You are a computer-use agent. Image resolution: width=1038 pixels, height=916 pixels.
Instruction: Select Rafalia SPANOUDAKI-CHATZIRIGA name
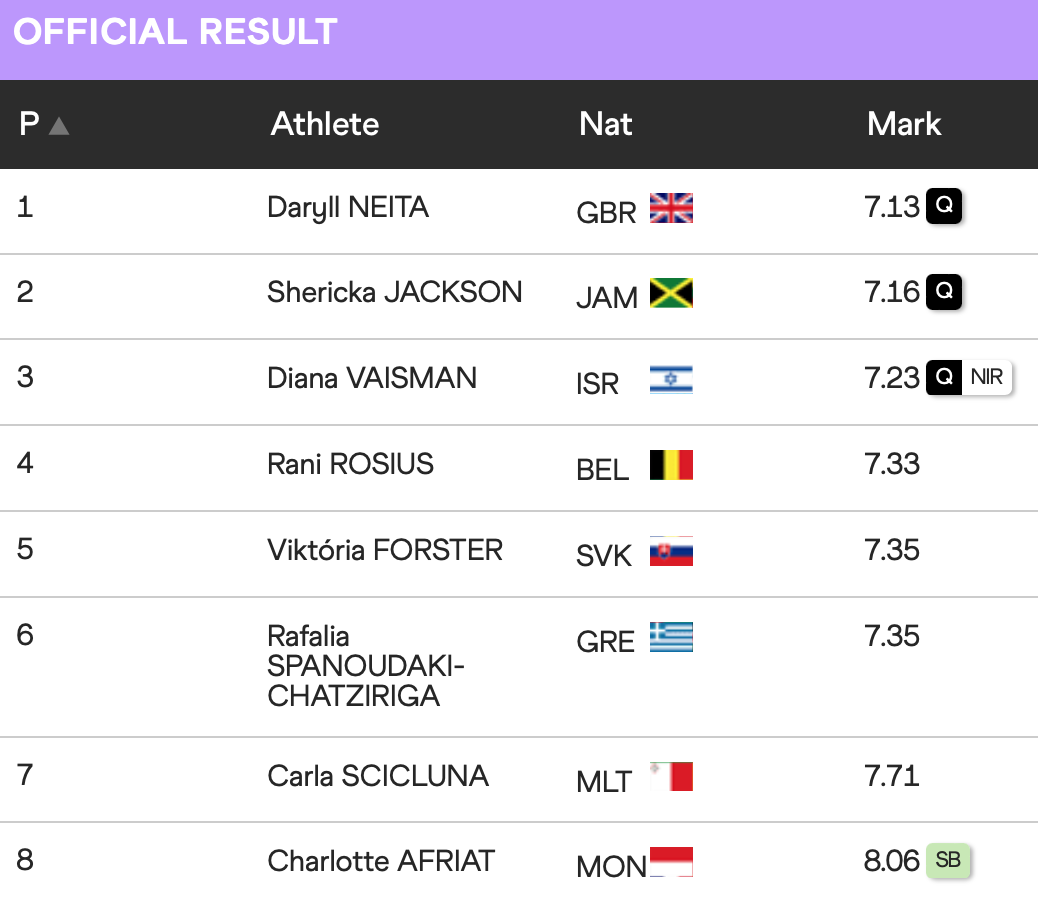365,666
